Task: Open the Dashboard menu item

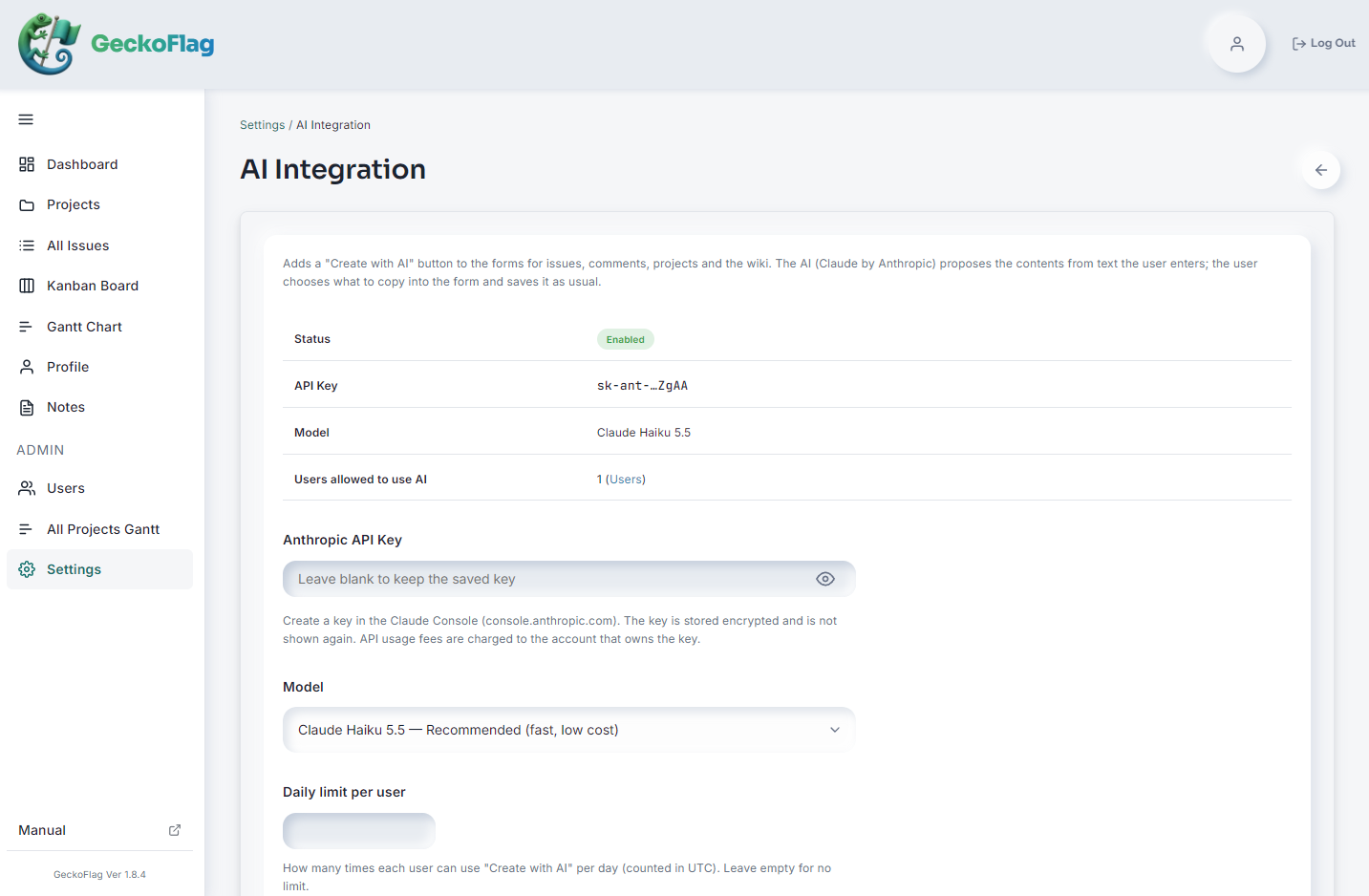Action: point(82,164)
